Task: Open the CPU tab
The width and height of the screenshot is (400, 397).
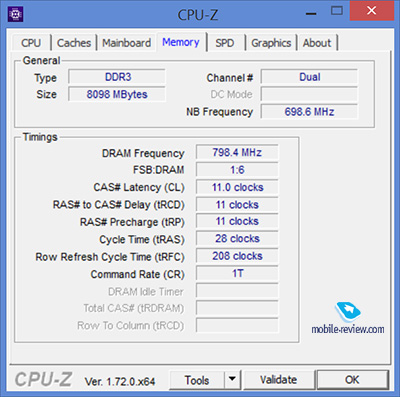Action: (x=31, y=43)
